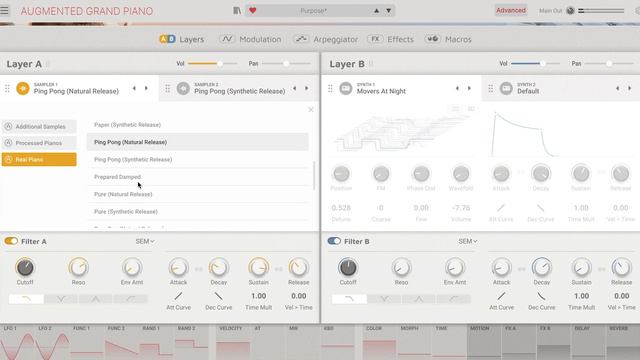This screenshot has height=360, width=640.
Task: Open Filter B SEM type dropdown
Action: 468,242
